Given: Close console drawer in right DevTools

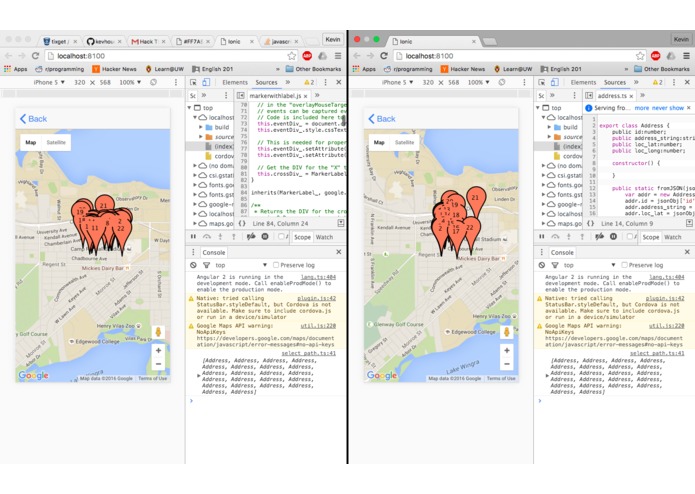Looking at the screenshot, I should click(687, 252).
